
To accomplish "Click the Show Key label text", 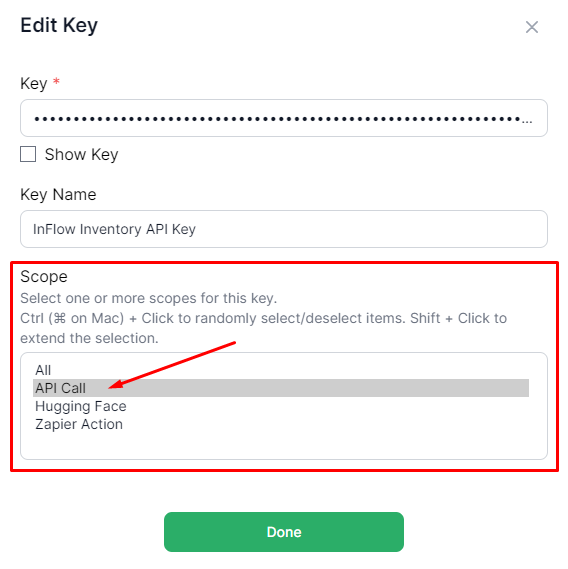I will click(81, 155).
